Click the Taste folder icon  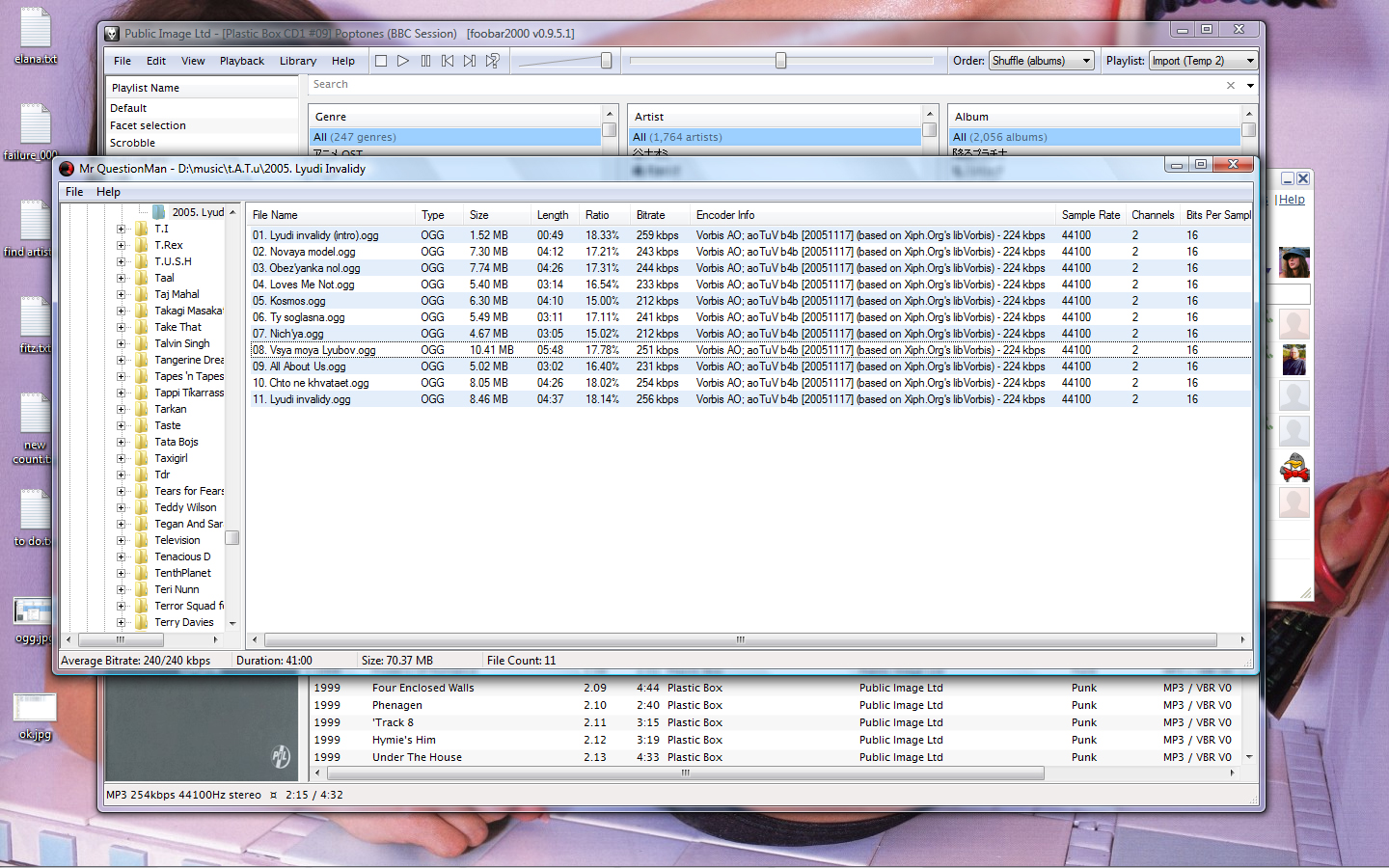pyautogui.click(x=142, y=425)
